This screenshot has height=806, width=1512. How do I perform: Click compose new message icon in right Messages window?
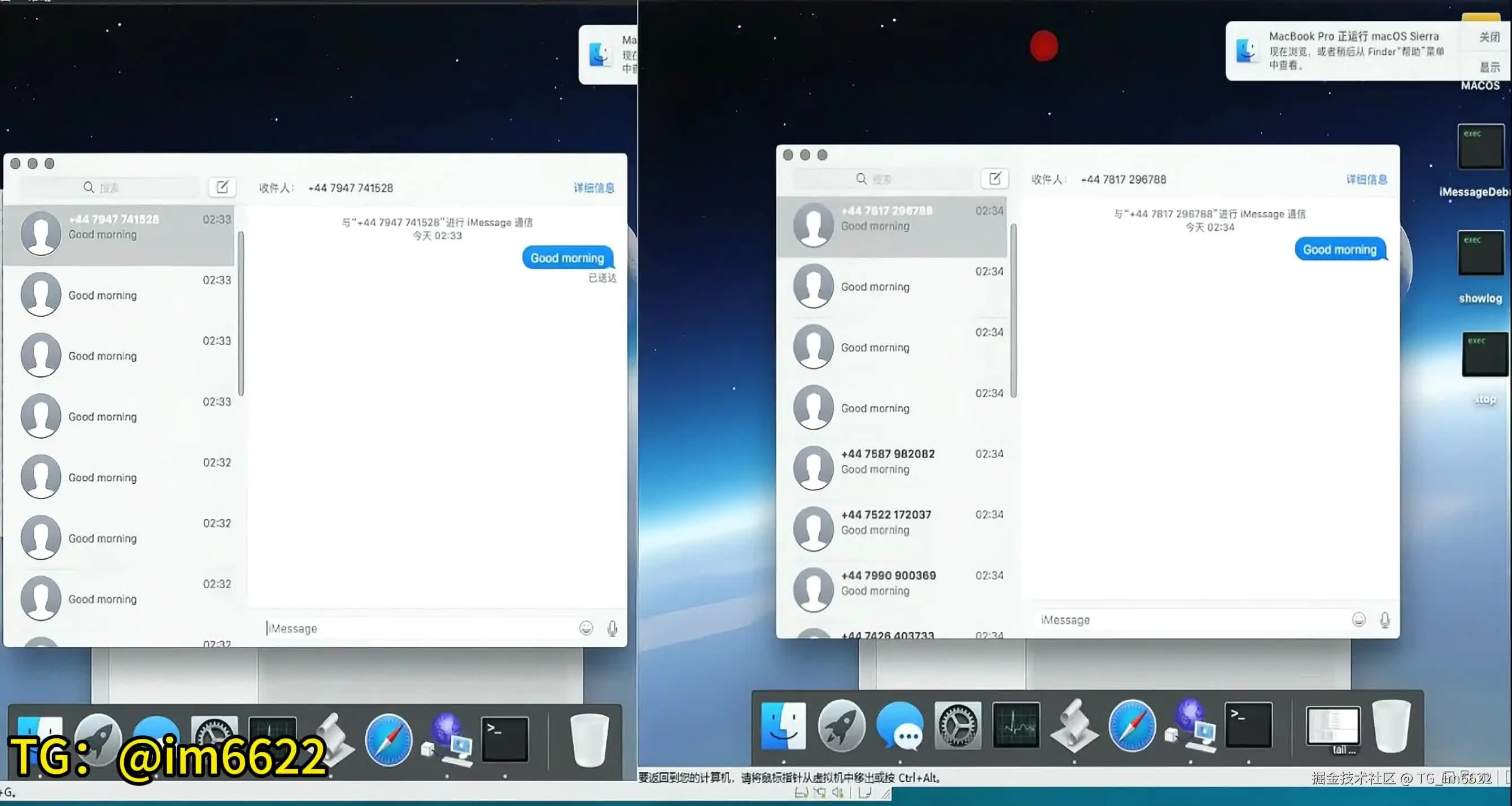point(995,178)
